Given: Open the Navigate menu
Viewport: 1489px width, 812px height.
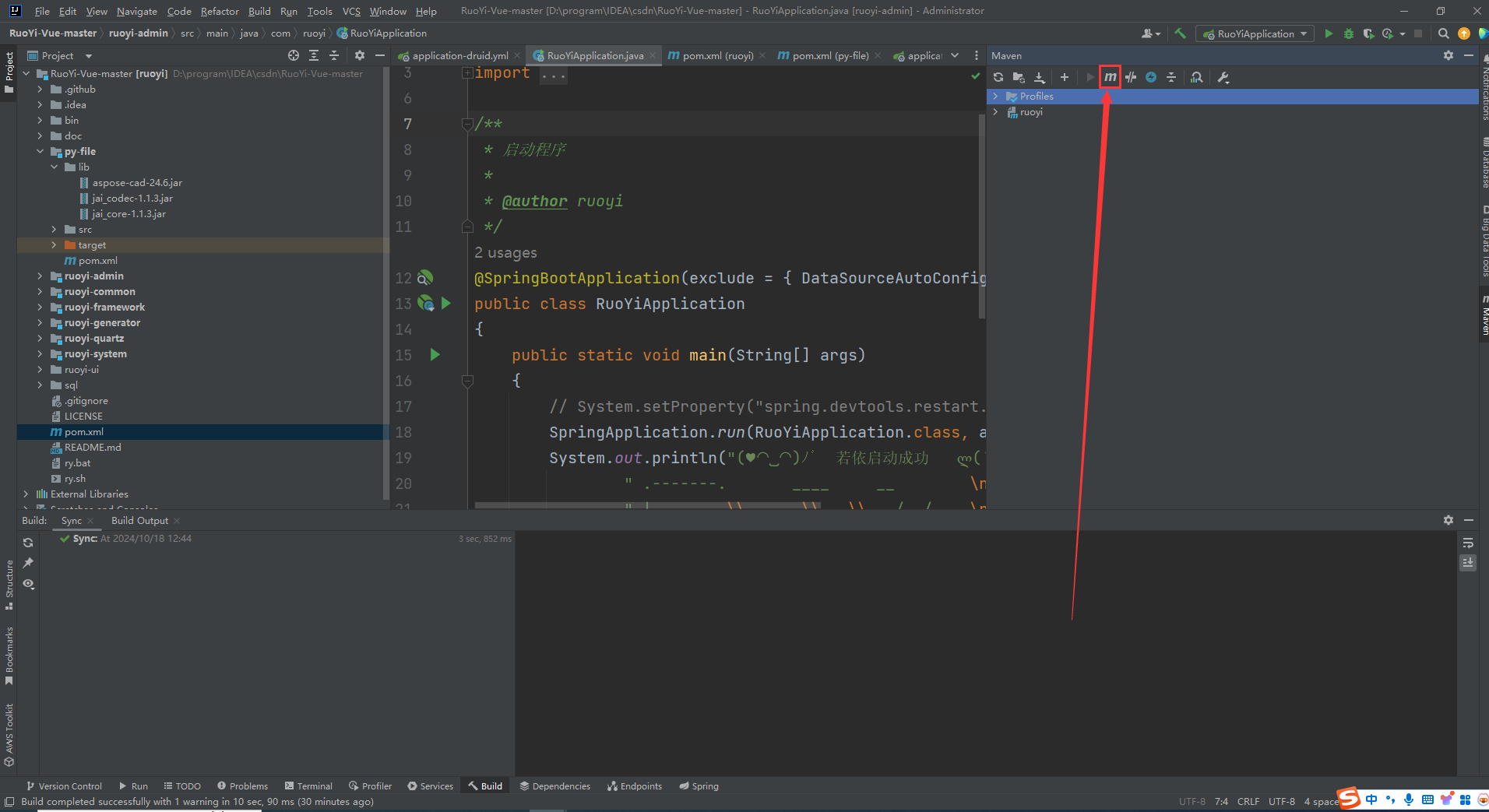Looking at the screenshot, I should [137, 11].
